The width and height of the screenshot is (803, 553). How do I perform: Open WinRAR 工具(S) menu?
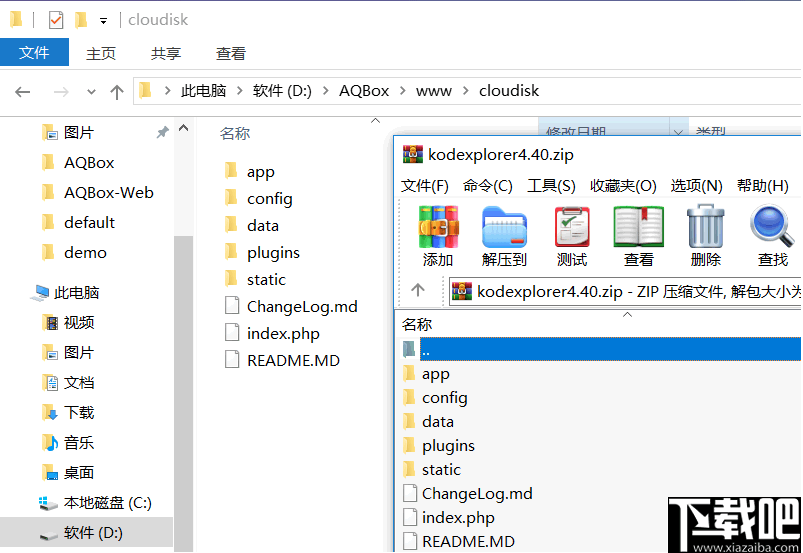pyautogui.click(x=552, y=185)
